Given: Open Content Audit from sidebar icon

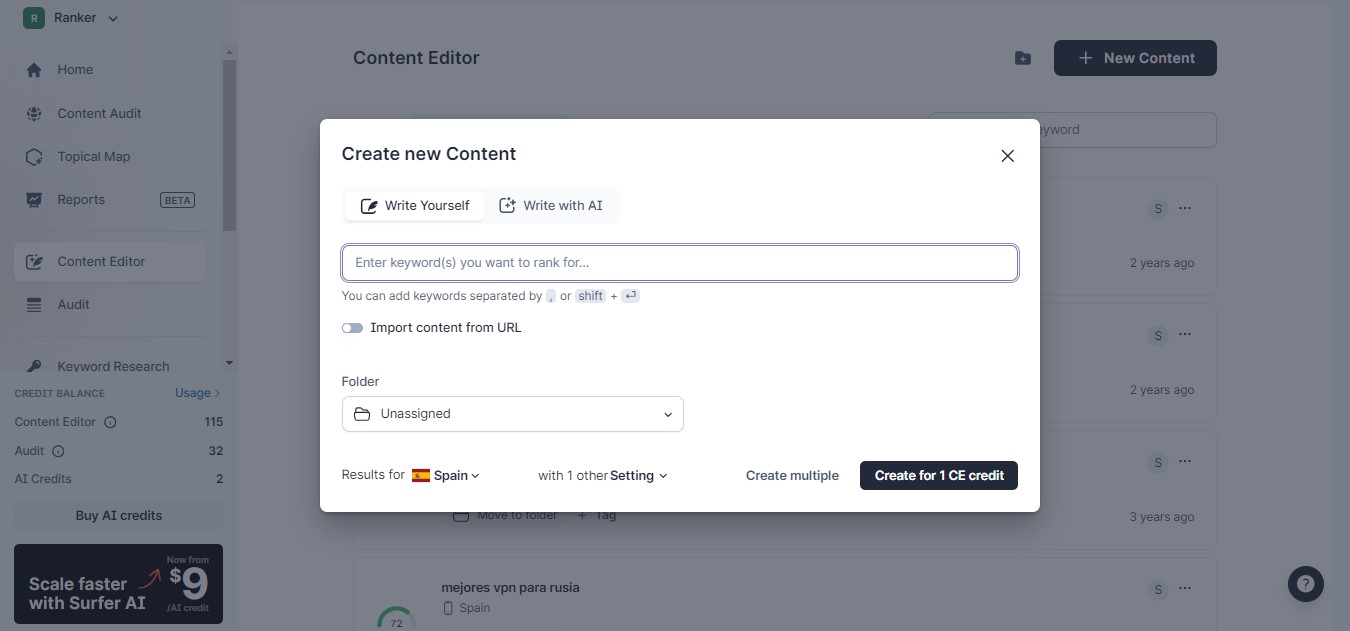Looking at the screenshot, I should point(34,114).
